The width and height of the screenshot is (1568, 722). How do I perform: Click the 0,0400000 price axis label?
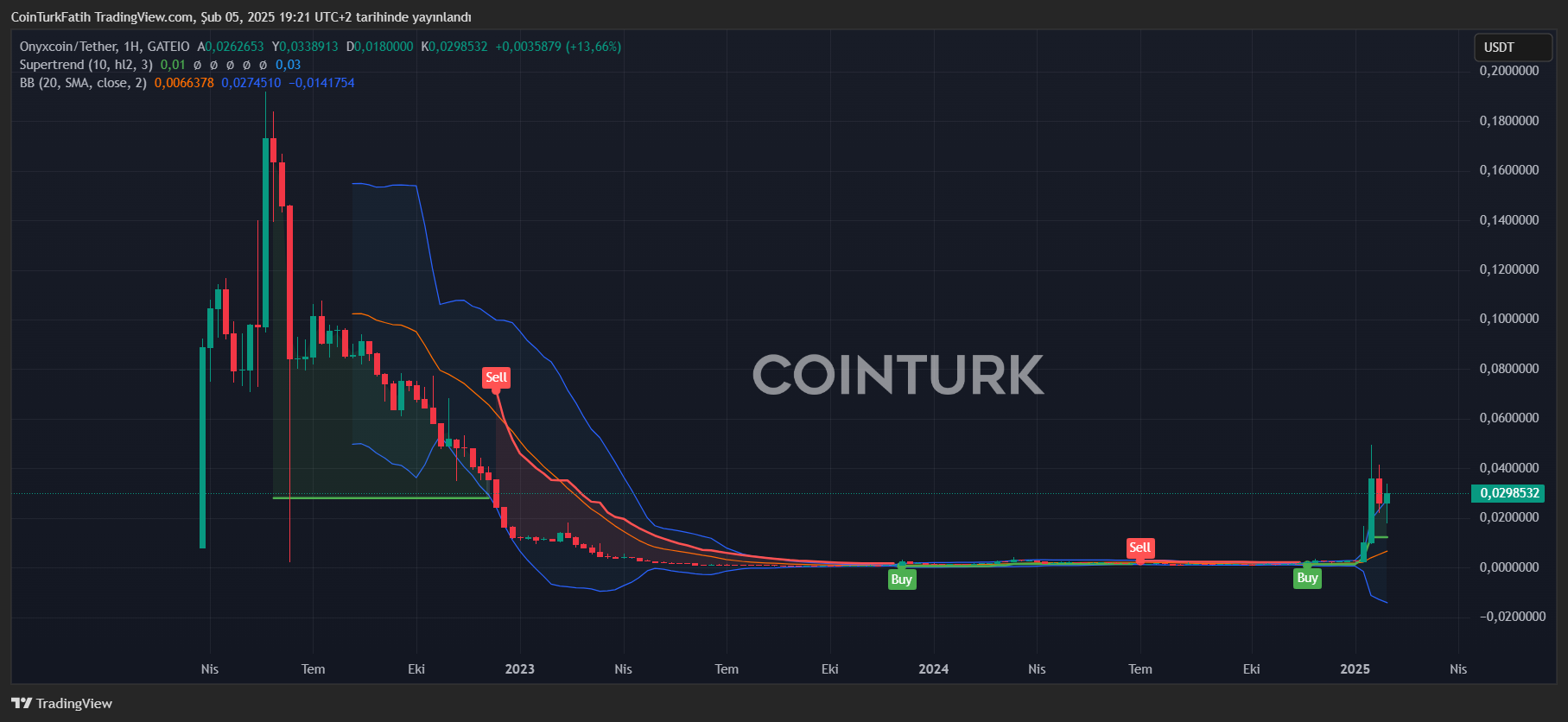(1509, 468)
